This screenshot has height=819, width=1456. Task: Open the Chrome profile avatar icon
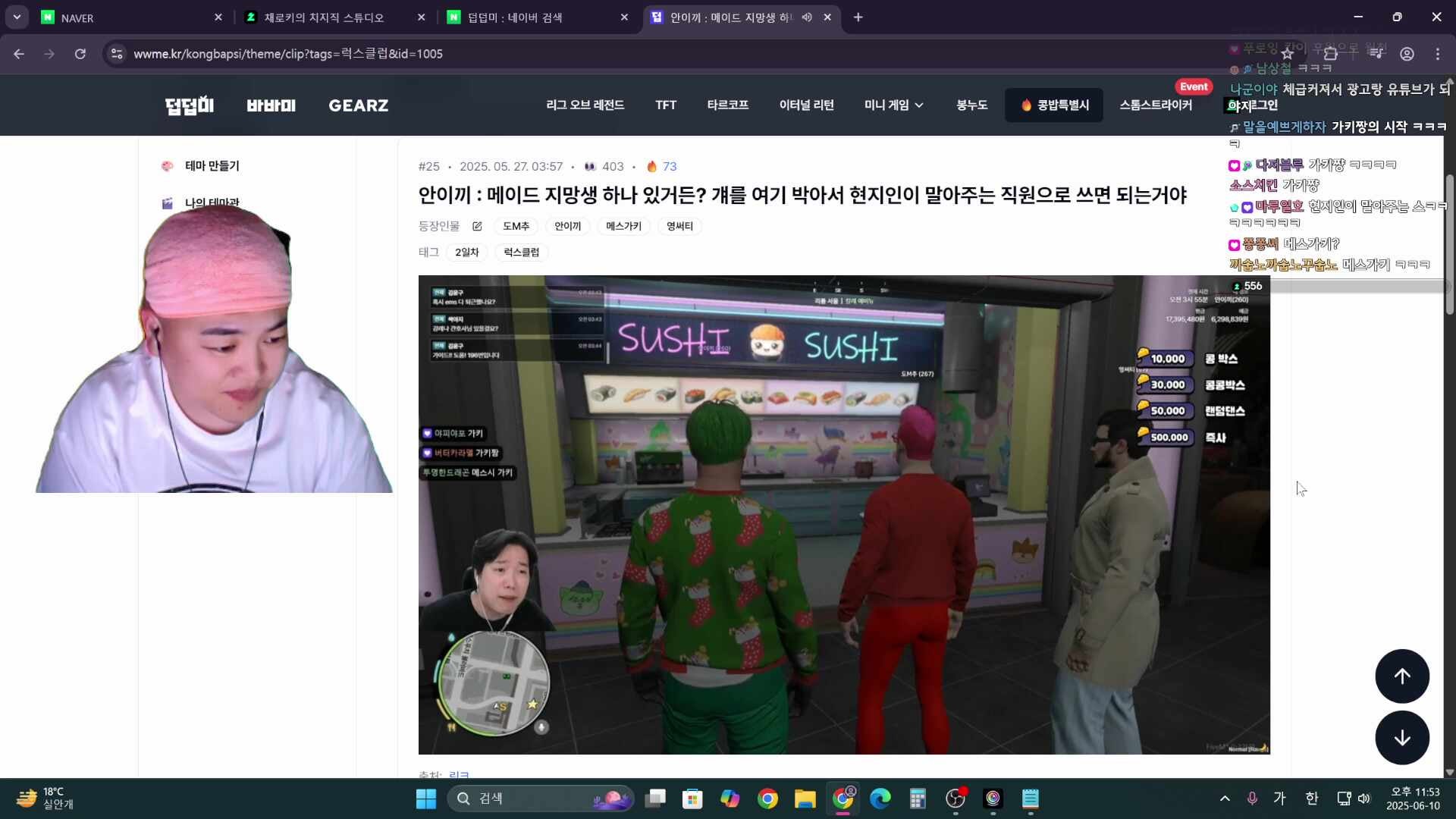pos(1407,54)
